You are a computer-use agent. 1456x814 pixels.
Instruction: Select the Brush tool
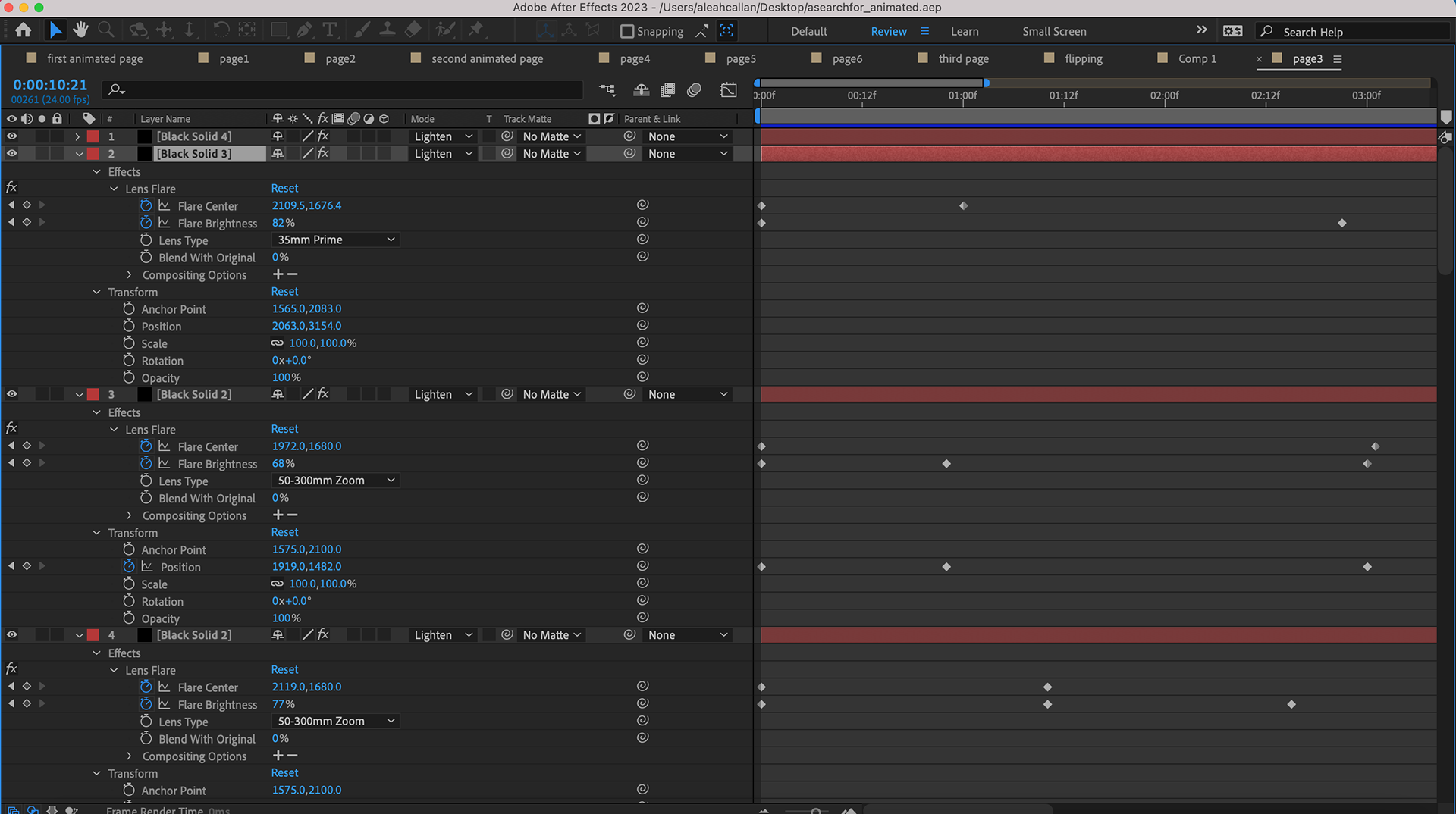(x=362, y=30)
